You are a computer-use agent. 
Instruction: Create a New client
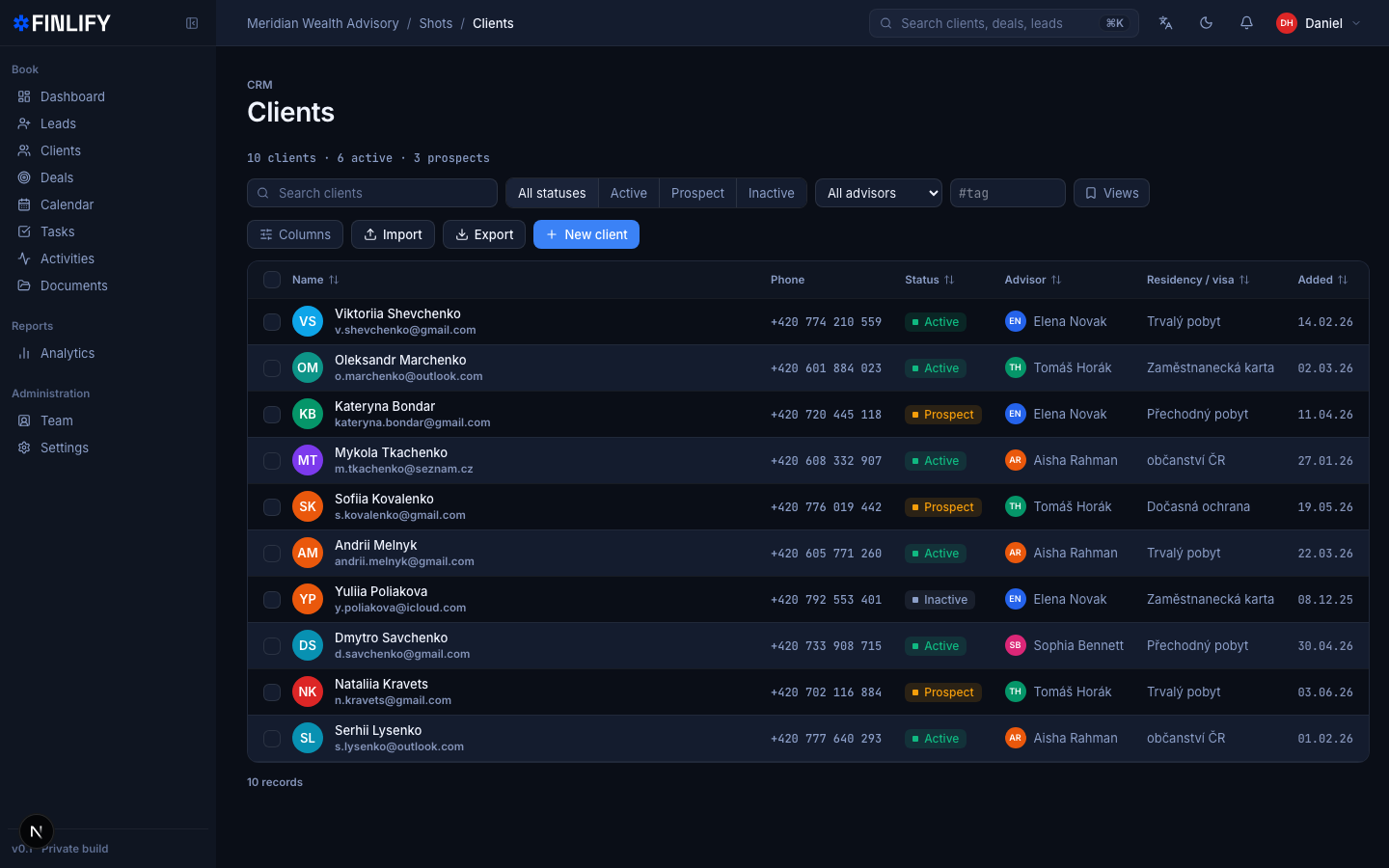point(586,234)
